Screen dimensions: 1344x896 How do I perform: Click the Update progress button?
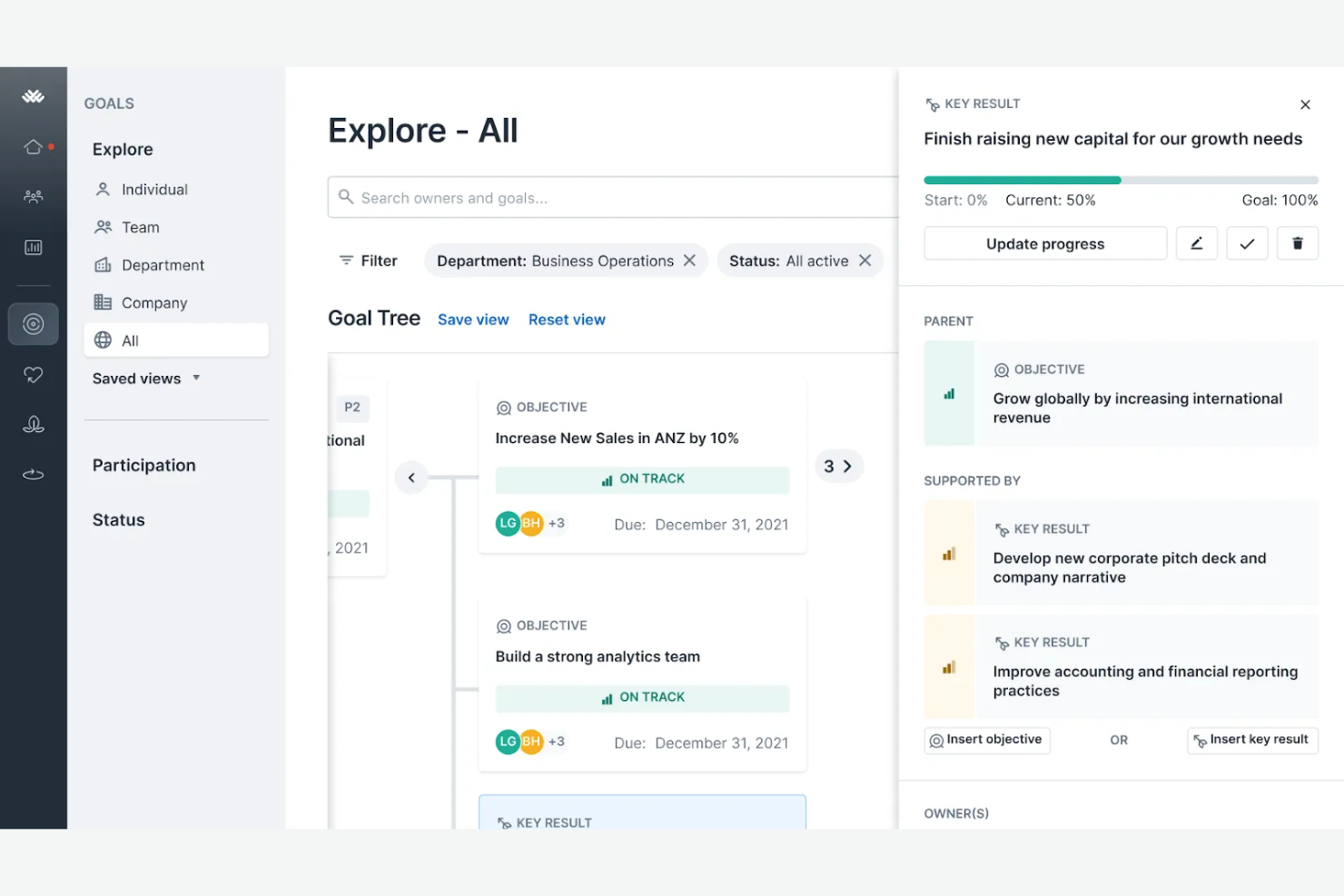tap(1044, 243)
